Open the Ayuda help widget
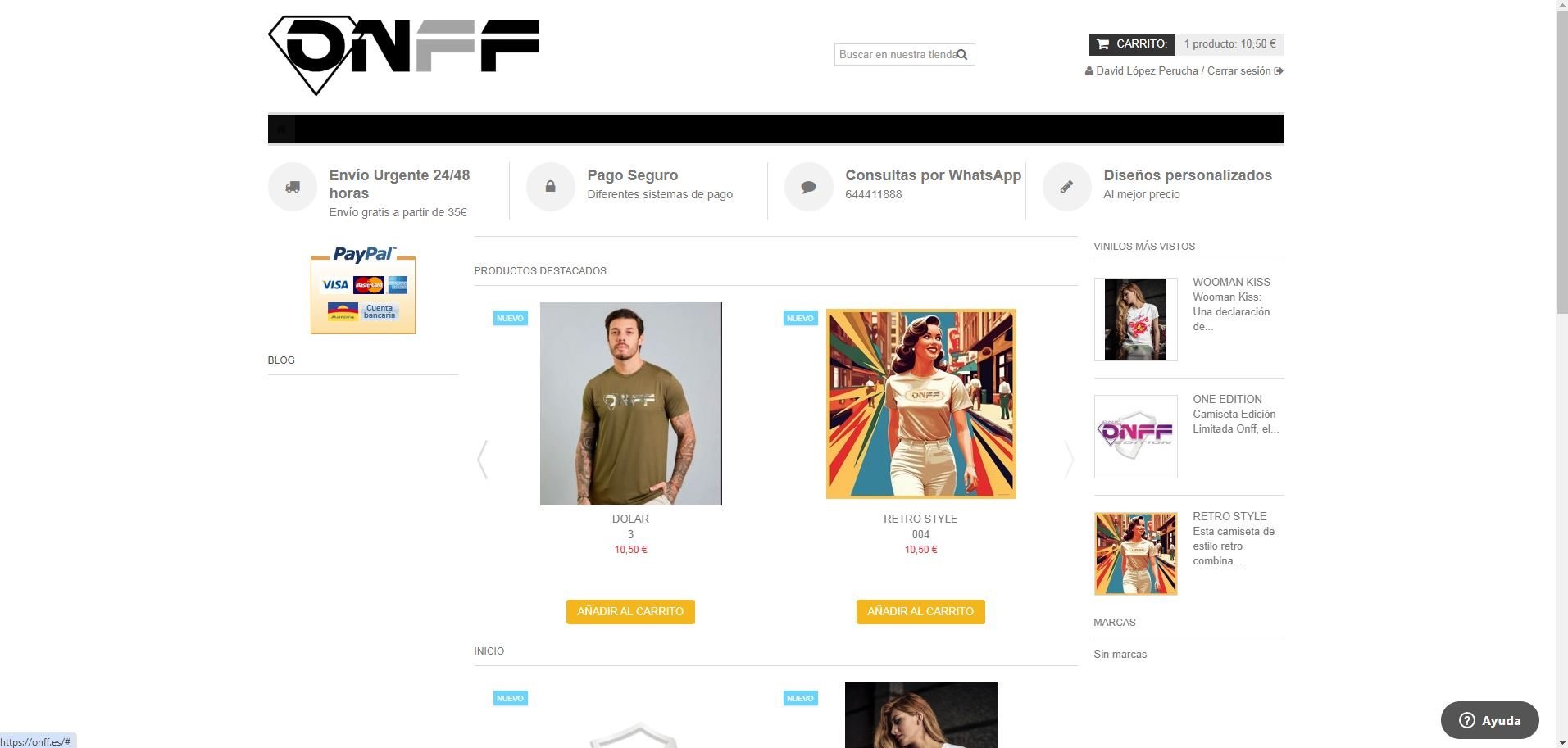The height and width of the screenshot is (748, 1568). pyautogui.click(x=1489, y=720)
